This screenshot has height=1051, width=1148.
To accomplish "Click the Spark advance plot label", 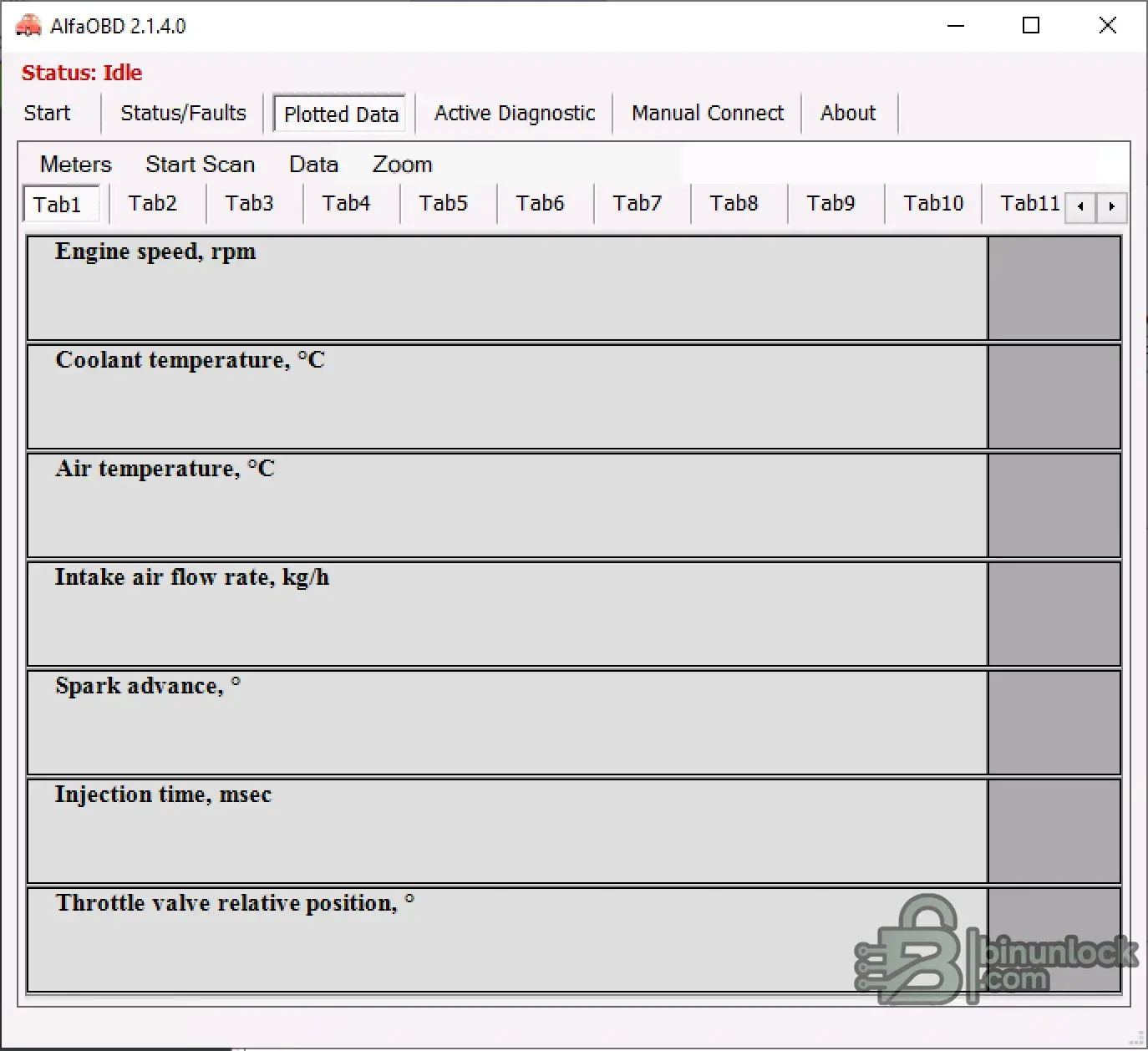I will point(148,686).
